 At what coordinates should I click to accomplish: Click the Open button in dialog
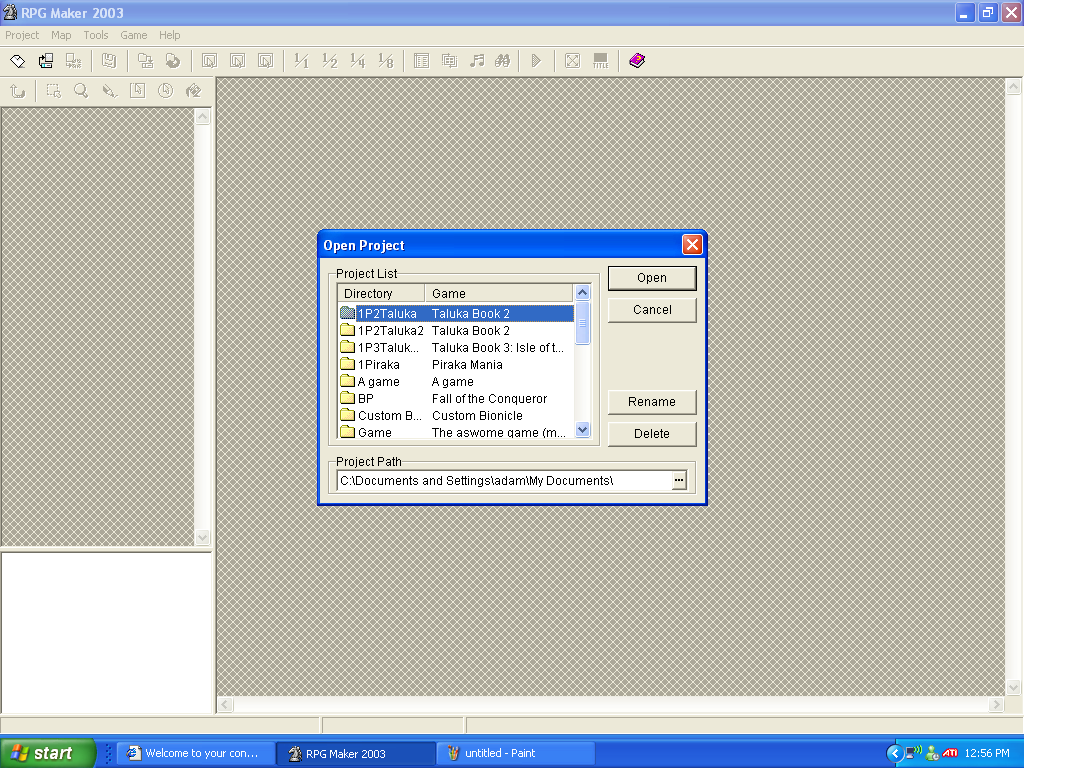point(651,278)
